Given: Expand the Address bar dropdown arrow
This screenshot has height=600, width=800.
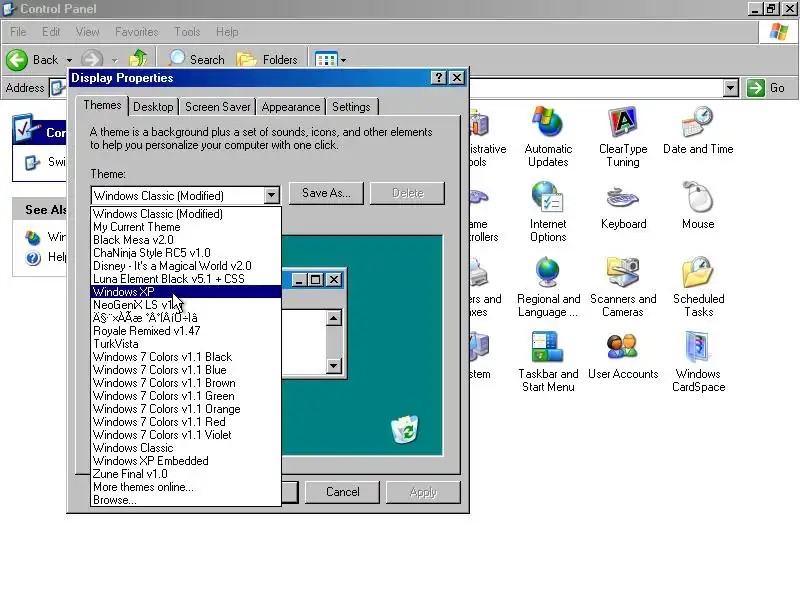Looking at the screenshot, I should click(731, 88).
